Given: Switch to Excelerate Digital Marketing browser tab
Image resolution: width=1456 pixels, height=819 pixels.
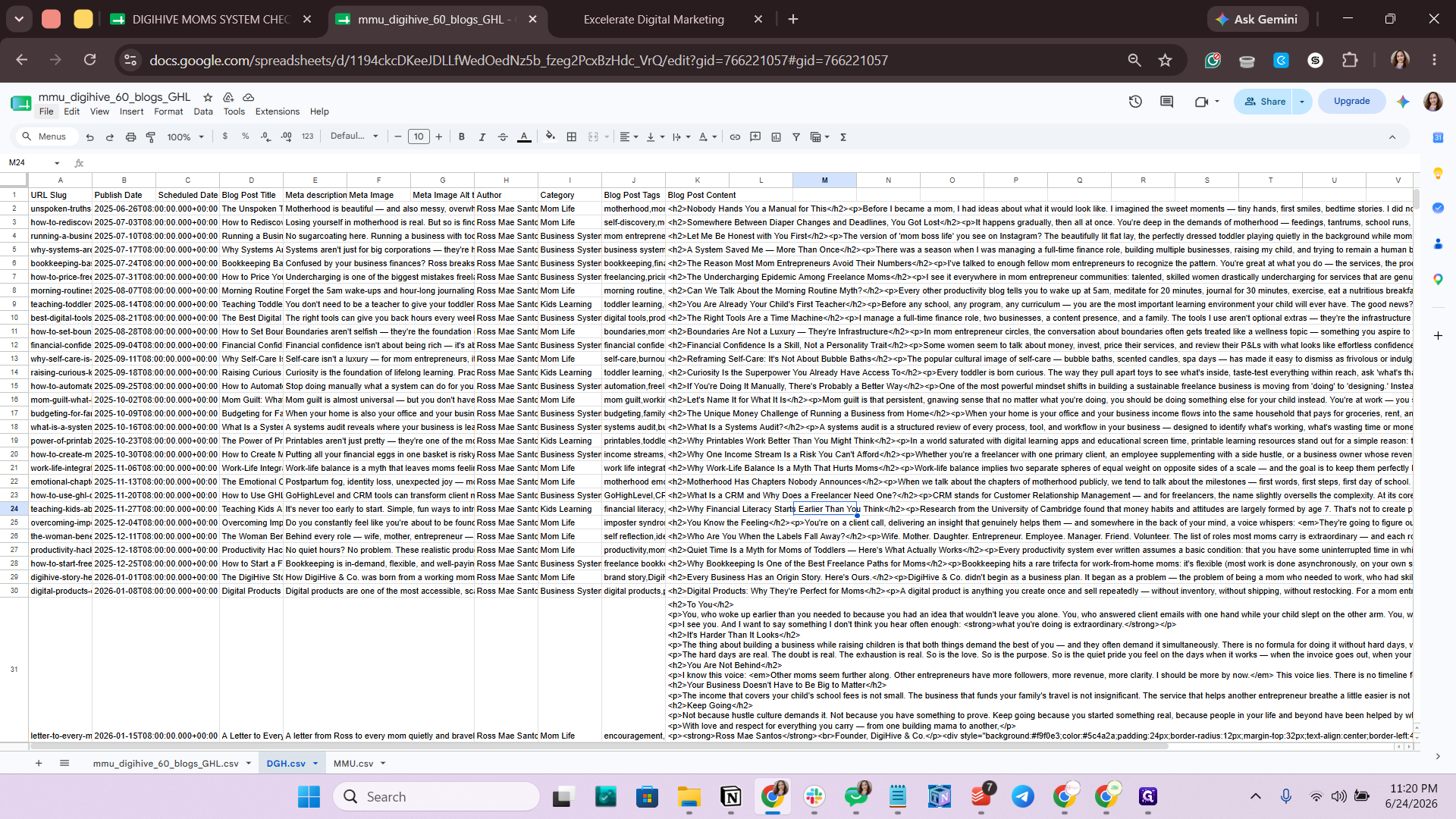Looking at the screenshot, I should click(654, 19).
